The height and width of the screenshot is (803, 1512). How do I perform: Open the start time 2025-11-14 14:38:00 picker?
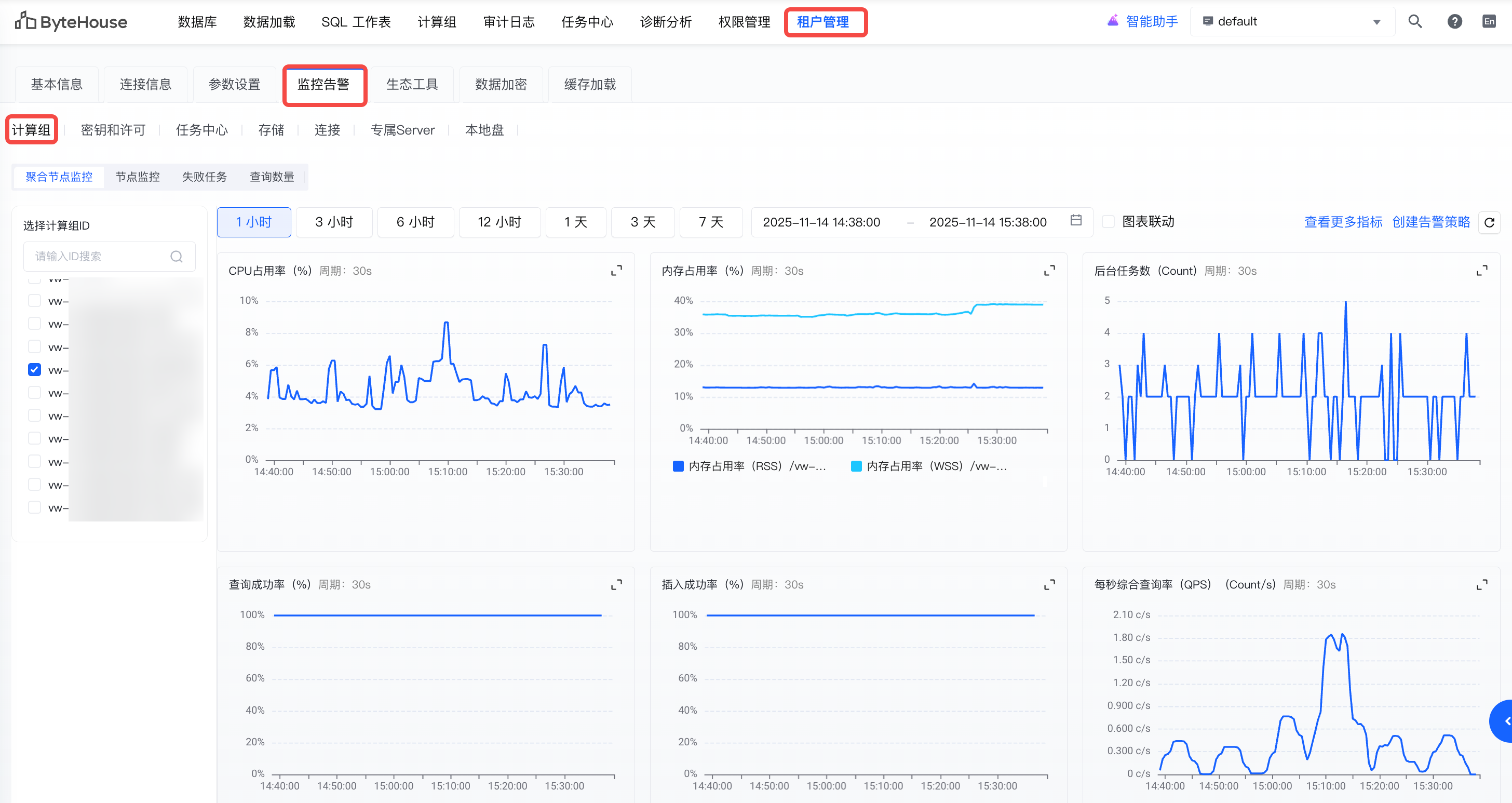coord(821,222)
